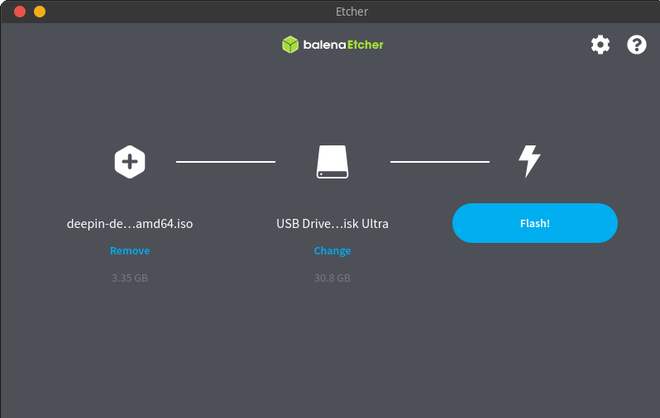
Task: Remove the selected deepin ISO image
Action: (x=130, y=251)
